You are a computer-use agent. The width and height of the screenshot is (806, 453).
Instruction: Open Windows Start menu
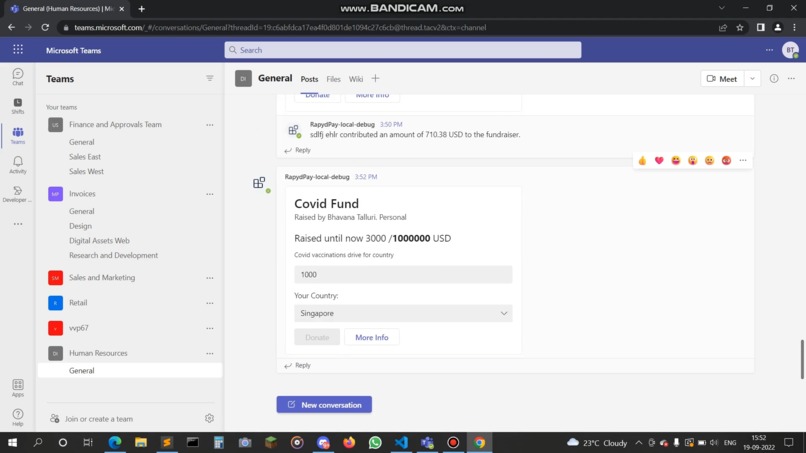[x=12, y=443]
